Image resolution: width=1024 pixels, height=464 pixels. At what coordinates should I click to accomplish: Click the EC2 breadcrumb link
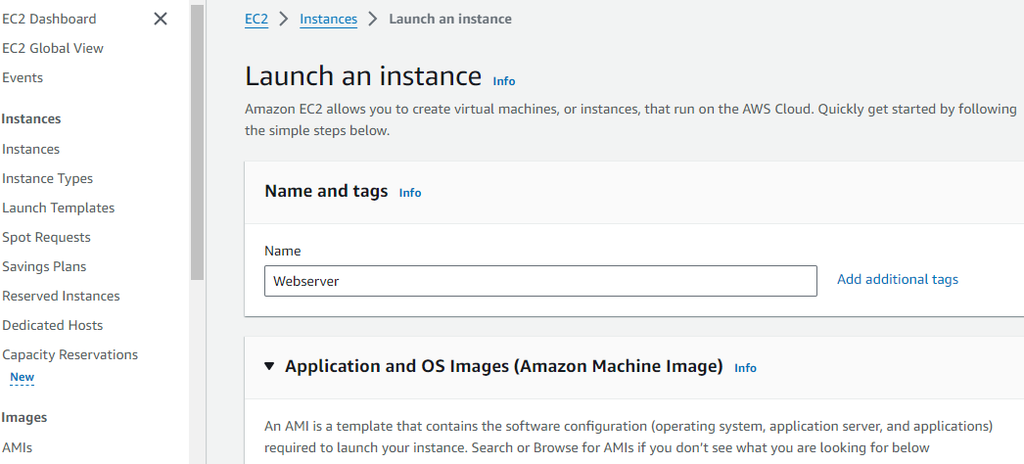[256, 19]
